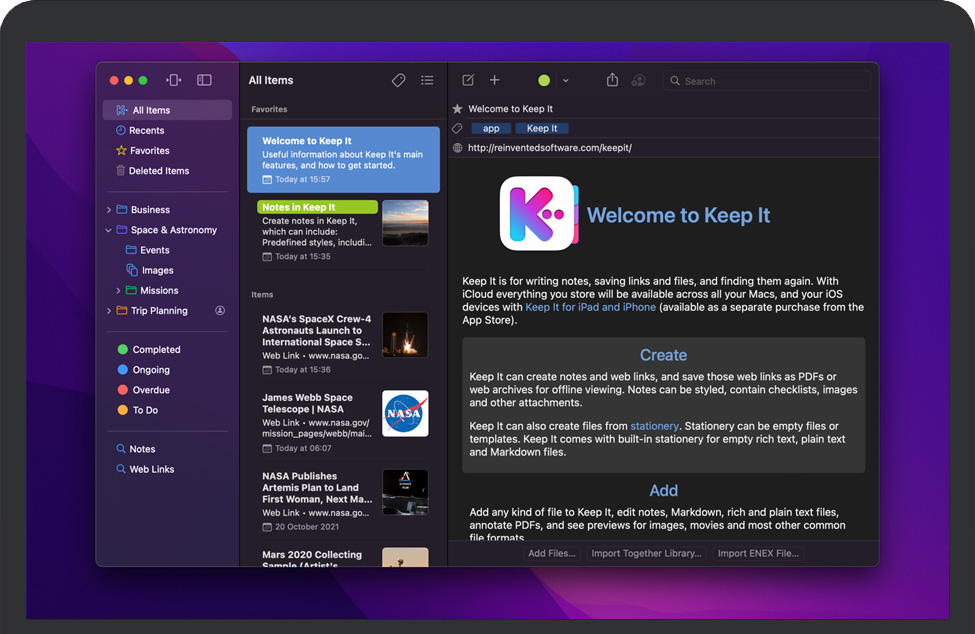Toggle the sidebar visibility button
The height and width of the screenshot is (634, 975).
pos(204,80)
